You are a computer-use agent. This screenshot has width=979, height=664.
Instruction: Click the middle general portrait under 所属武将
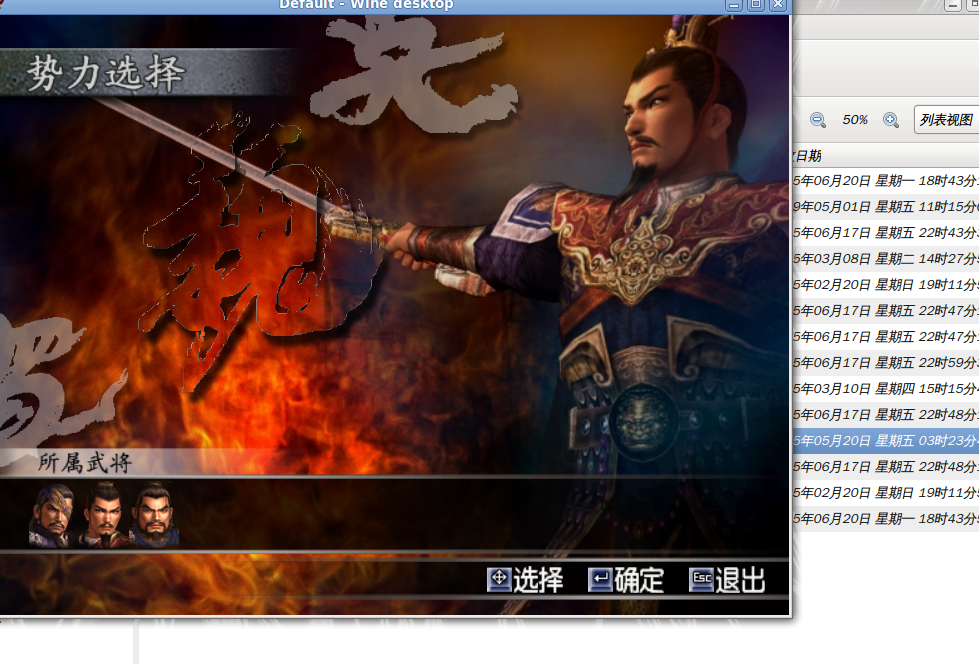(103, 516)
